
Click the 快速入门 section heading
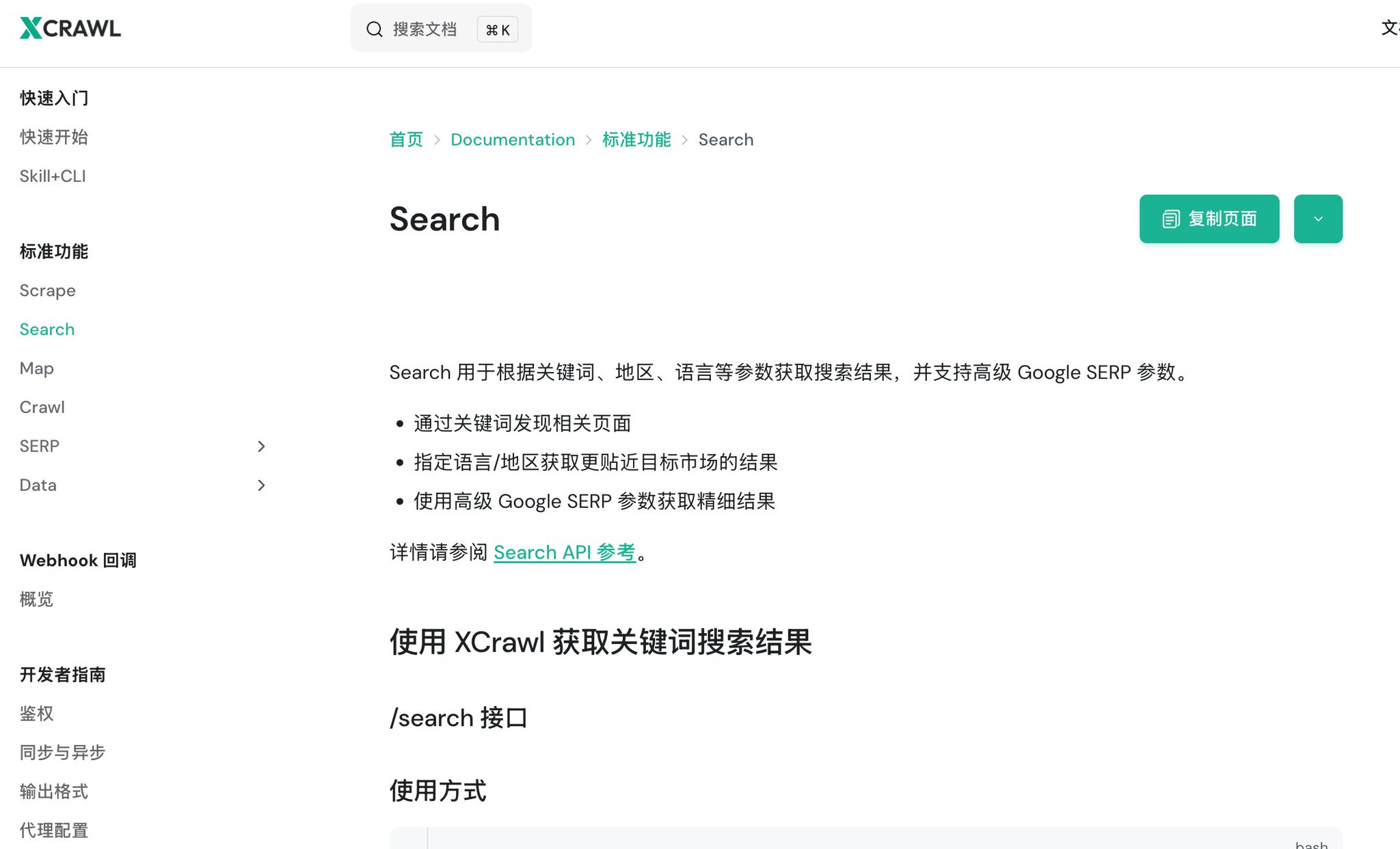pos(54,98)
